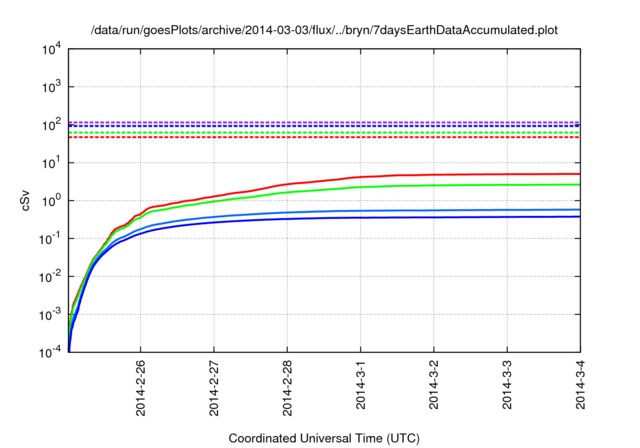The width and height of the screenshot is (640, 448).
Task: Click the 2014-3-4 date label
Action: (580, 385)
